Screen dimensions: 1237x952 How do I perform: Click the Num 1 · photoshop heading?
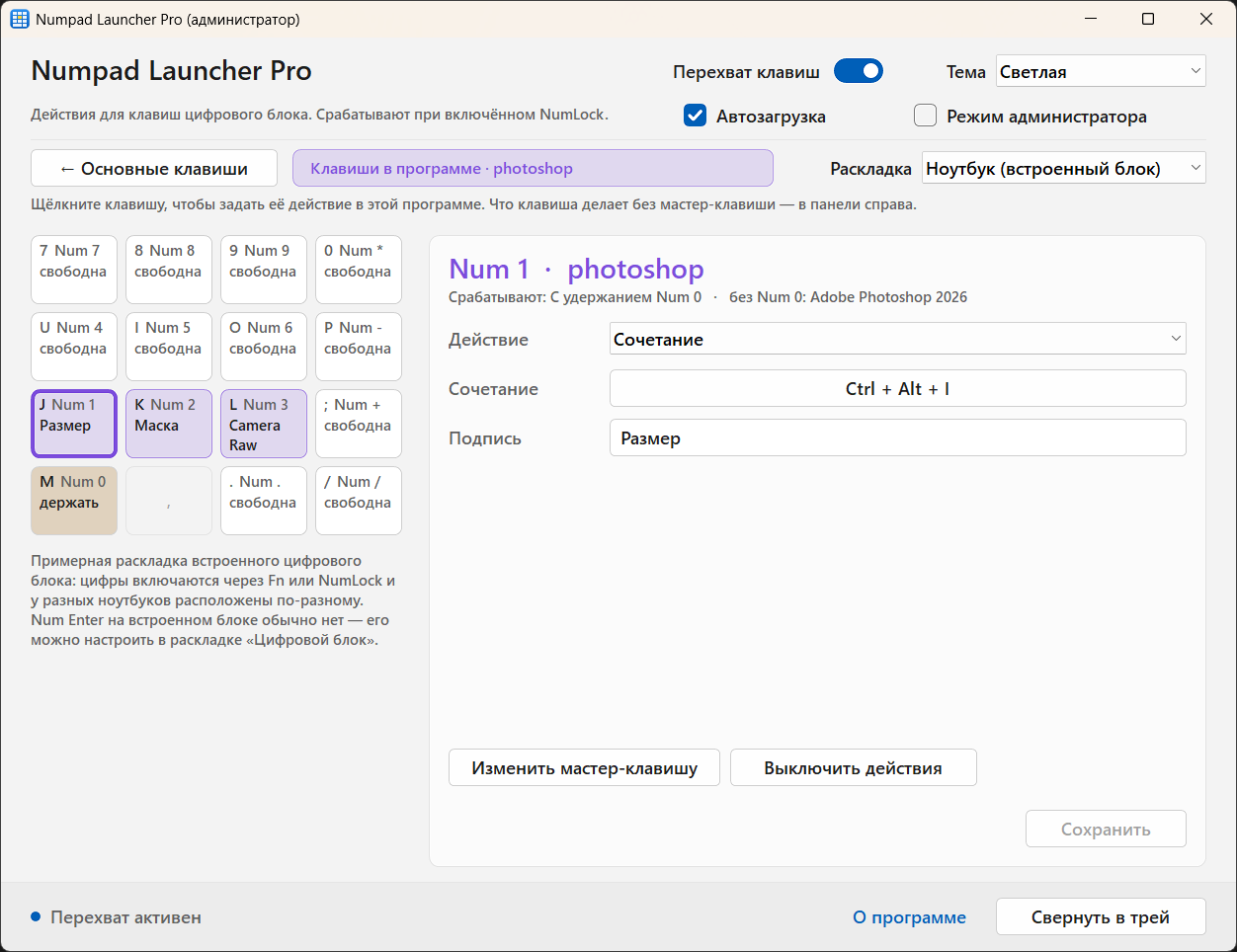click(576, 269)
